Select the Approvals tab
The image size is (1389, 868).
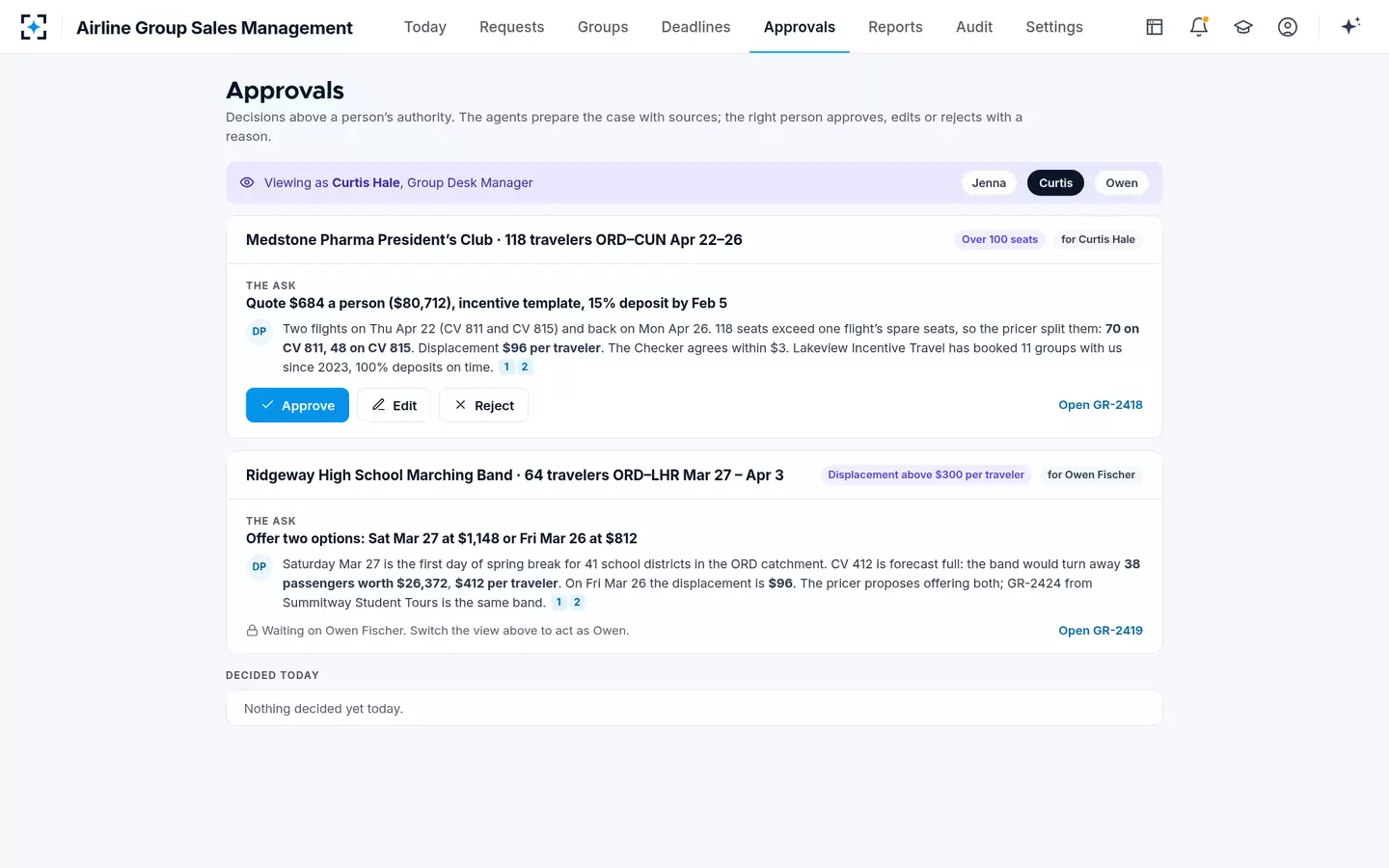[x=800, y=27]
